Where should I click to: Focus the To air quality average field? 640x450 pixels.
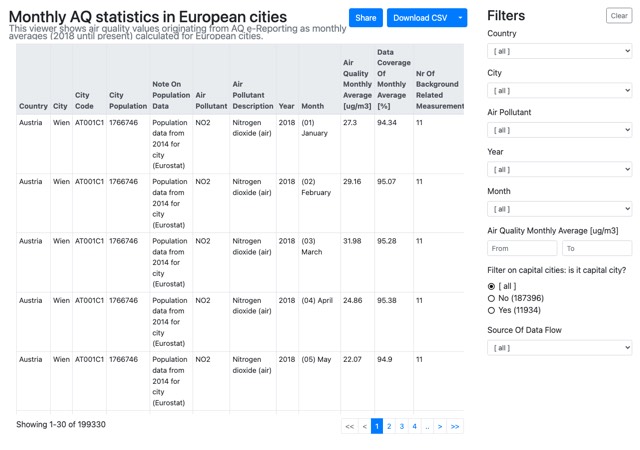tap(597, 248)
